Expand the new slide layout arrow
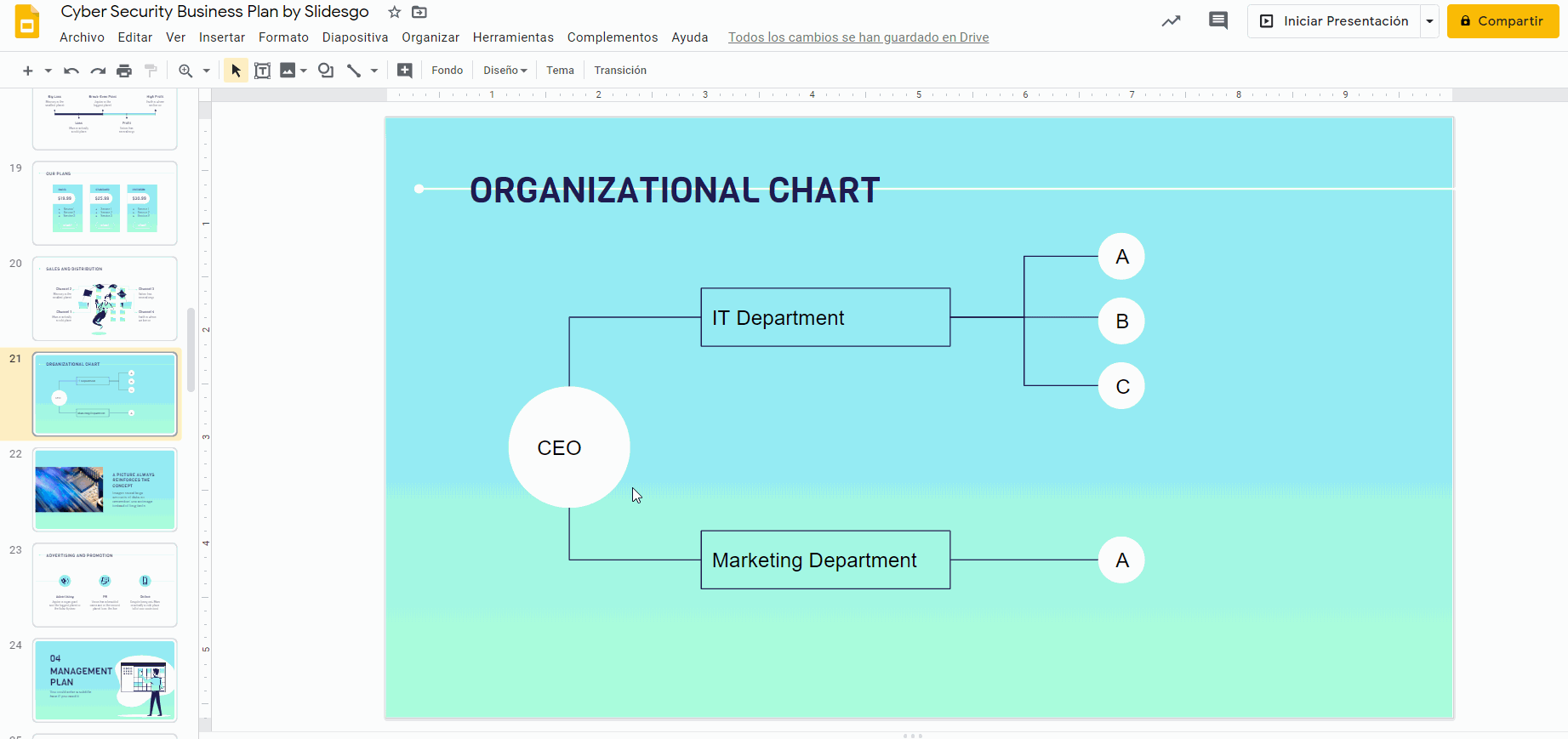The width and height of the screenshot is (1568, 739). (48, 71)
